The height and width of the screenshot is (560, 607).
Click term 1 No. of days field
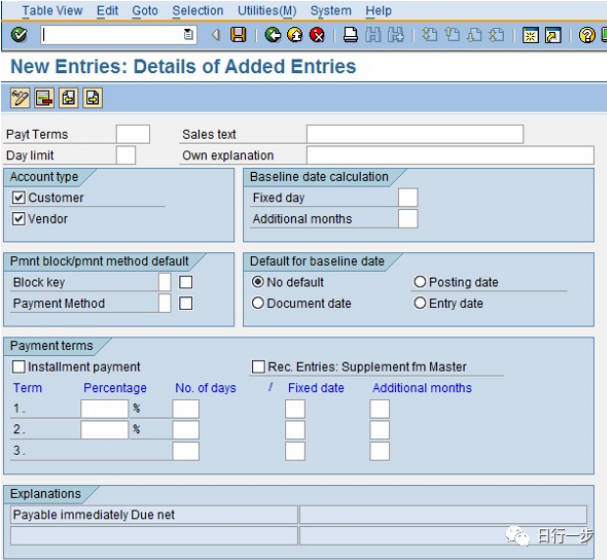(186, 409)
